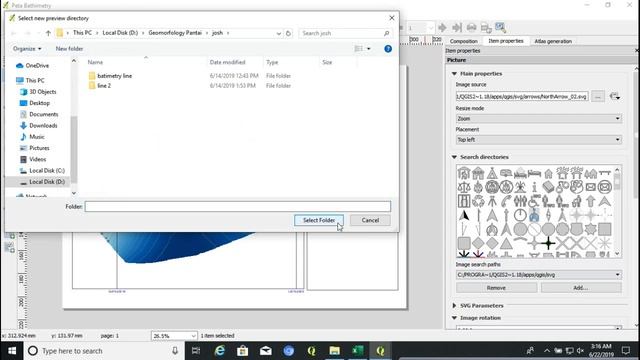Pick the black plus-cross SVG thumbnail
This screenshot has height=360, width=640.
click(548, 243)
